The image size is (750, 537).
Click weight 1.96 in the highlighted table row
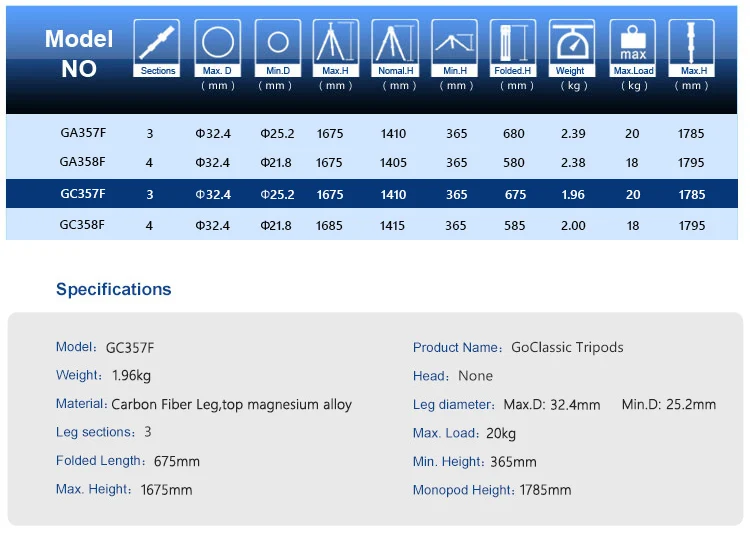(573, 195)
